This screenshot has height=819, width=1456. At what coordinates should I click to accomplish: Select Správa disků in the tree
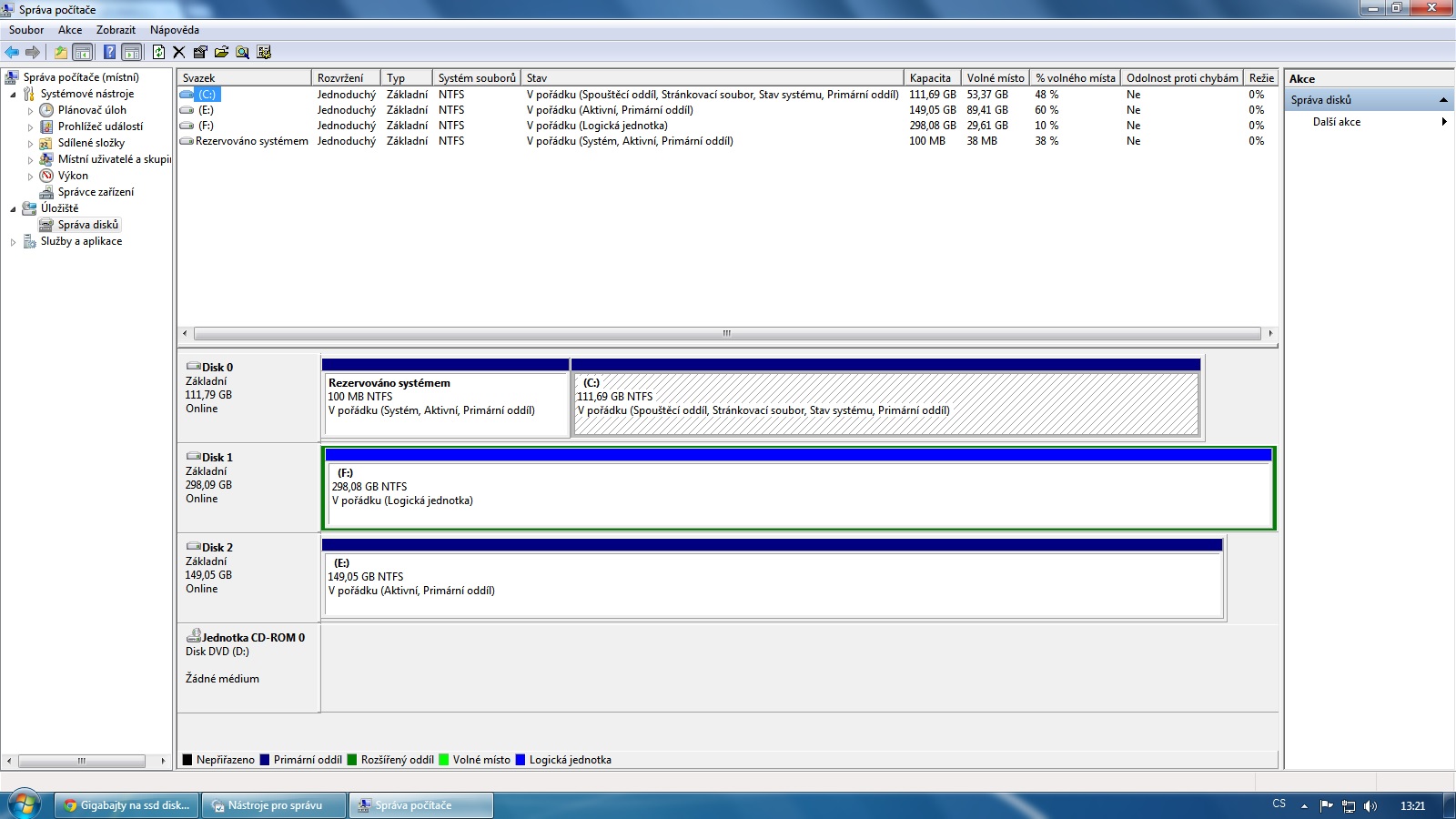point(88,225)
